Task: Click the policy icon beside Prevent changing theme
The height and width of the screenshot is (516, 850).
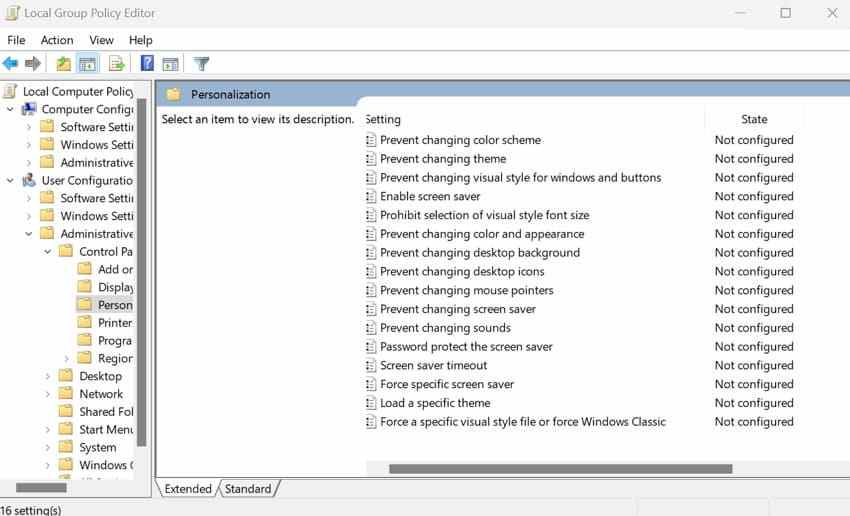Action: (371, 159)
